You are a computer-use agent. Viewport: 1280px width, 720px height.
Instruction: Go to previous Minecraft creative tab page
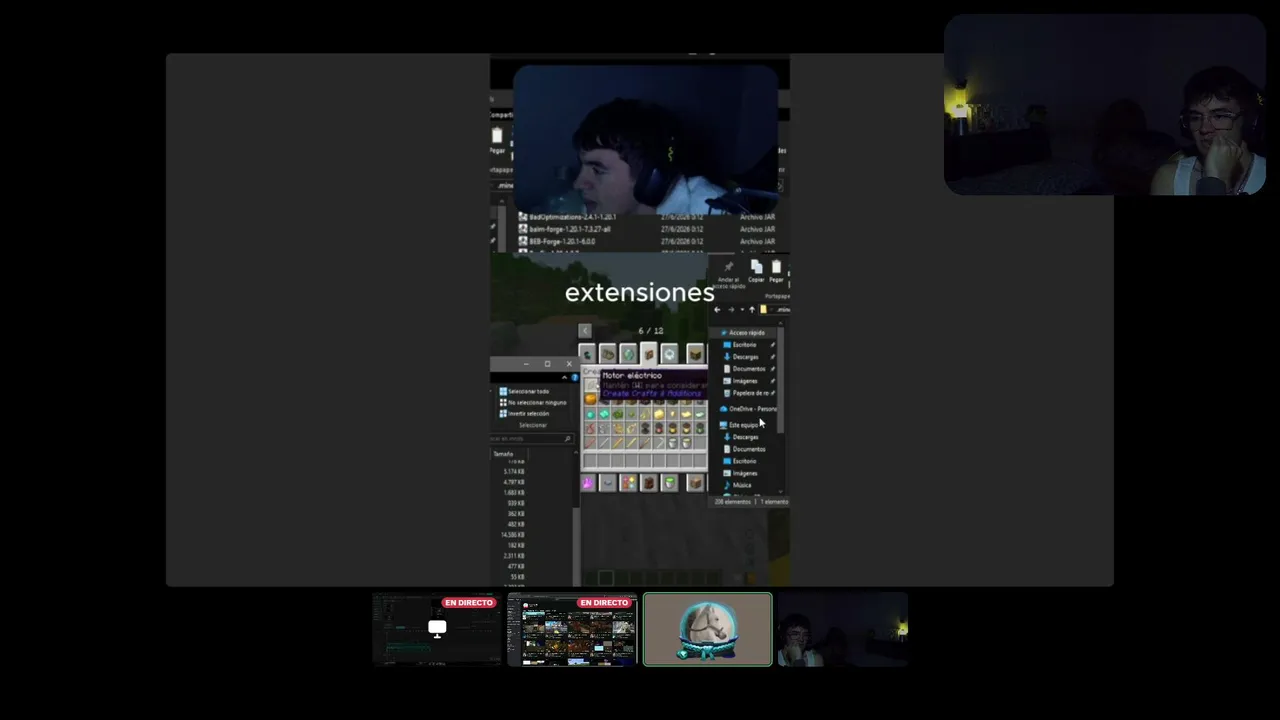tap(585, 331)
